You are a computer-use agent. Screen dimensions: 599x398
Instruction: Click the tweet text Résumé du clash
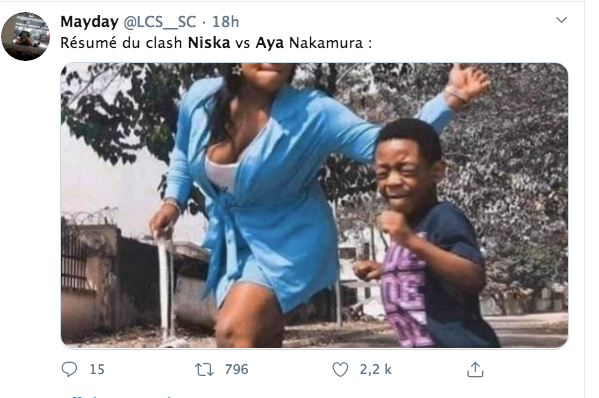121,43
